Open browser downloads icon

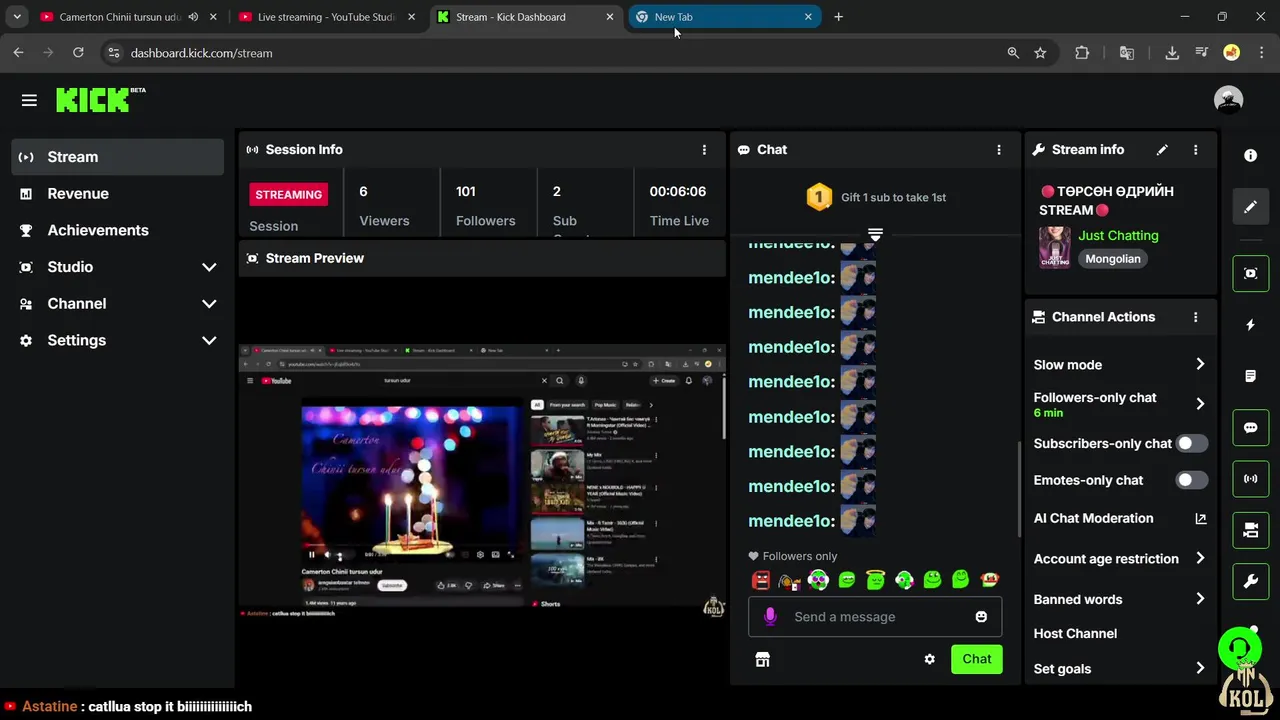tap(1172, 53)
